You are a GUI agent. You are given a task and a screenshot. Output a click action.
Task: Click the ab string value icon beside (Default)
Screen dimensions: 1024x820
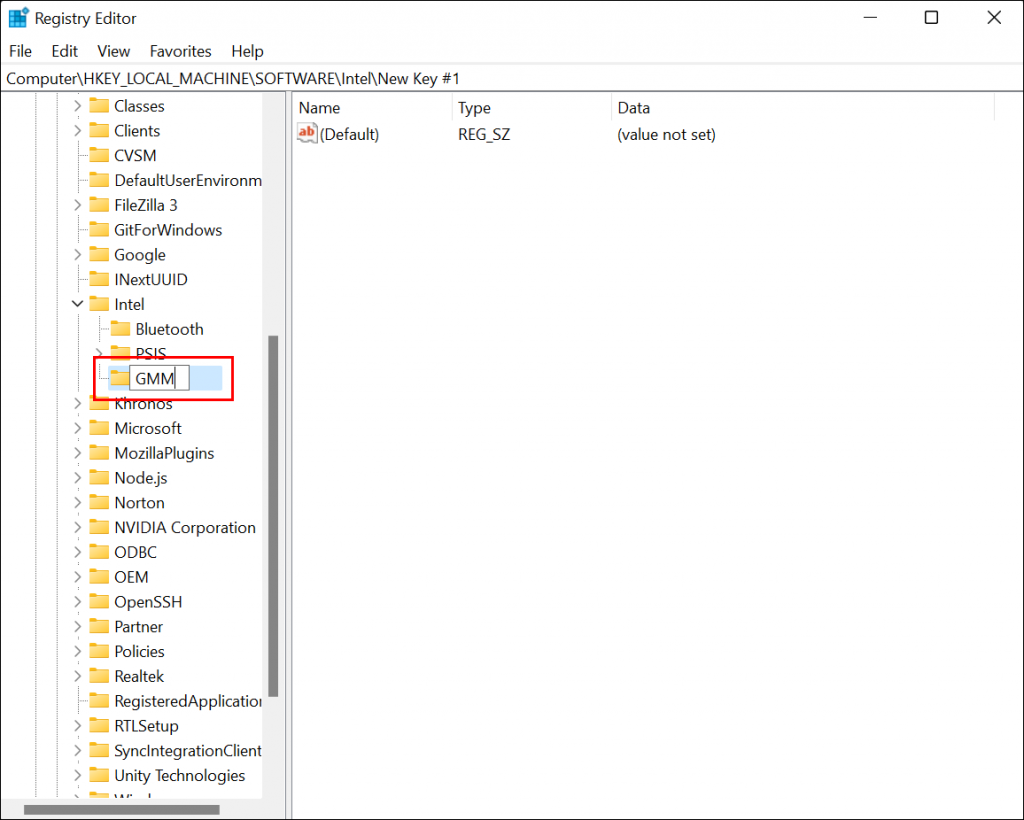[305, 133]
